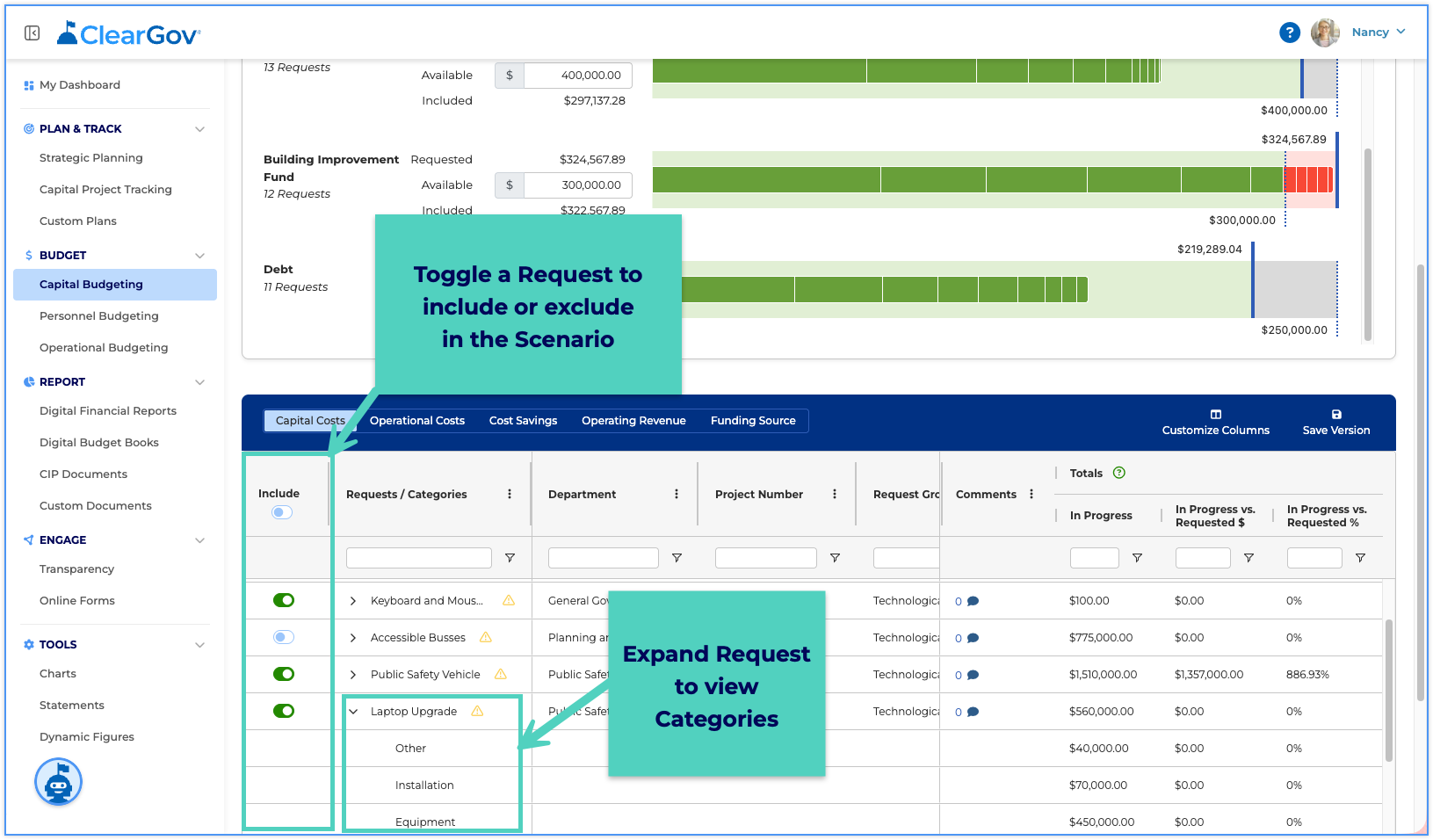The image size is (1433, 840).
Task: Open comments bubble for Accessible Busses
Action: pos(973,638)
